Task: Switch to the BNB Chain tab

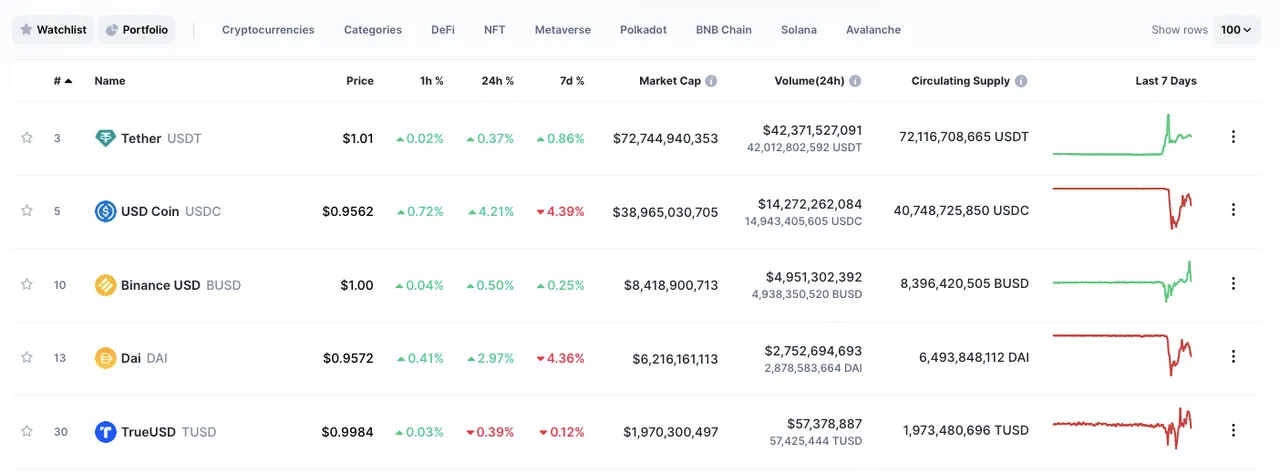Action: [724, 30]
